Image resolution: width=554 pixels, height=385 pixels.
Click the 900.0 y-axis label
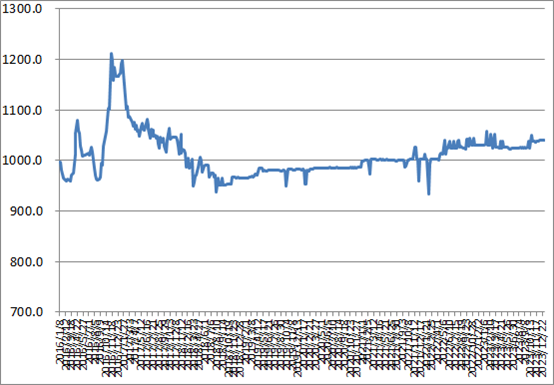(x=25, y=211)
